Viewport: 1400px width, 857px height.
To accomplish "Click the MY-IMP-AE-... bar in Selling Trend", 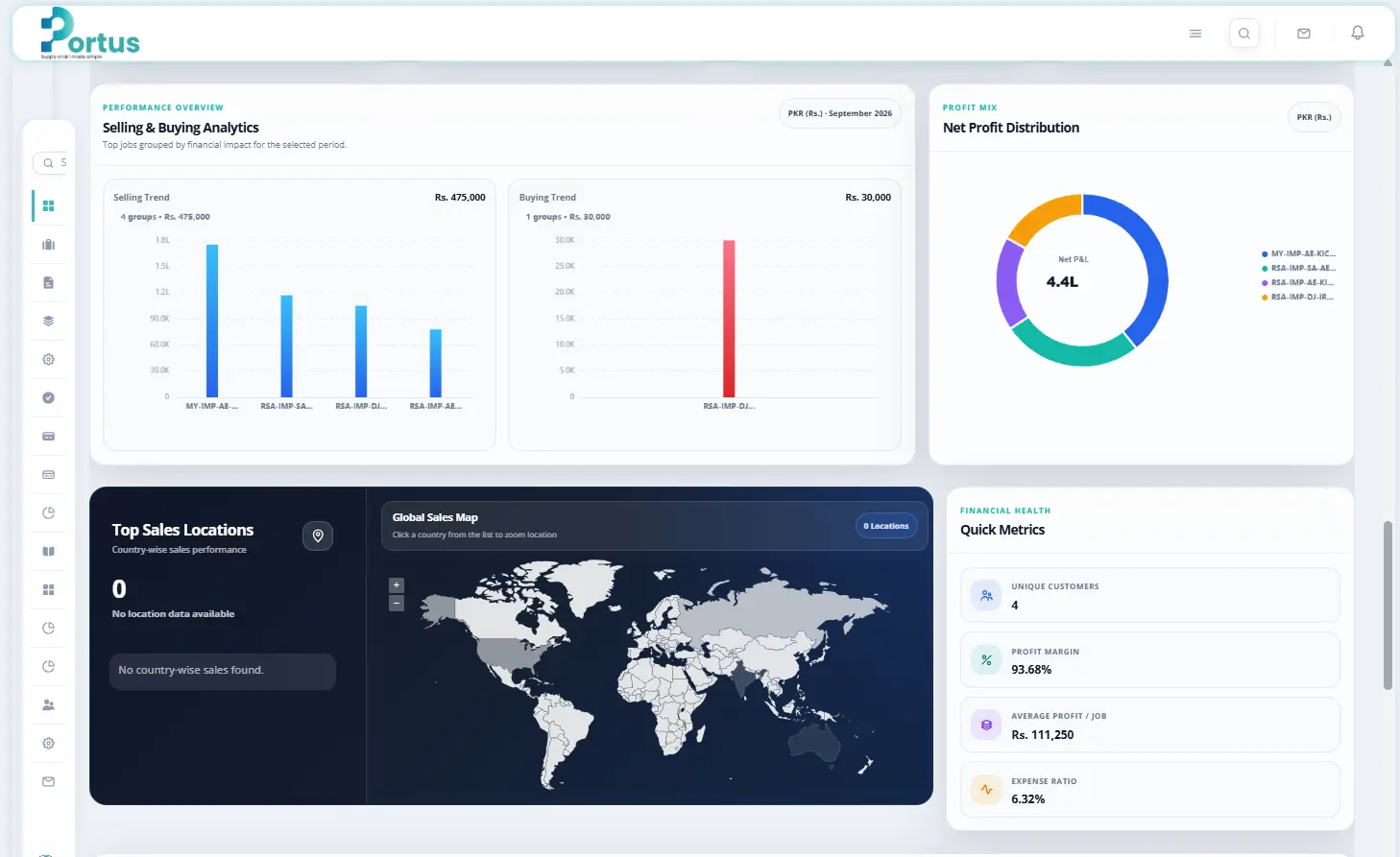I will pyautogui.click(x=212, y=321).
